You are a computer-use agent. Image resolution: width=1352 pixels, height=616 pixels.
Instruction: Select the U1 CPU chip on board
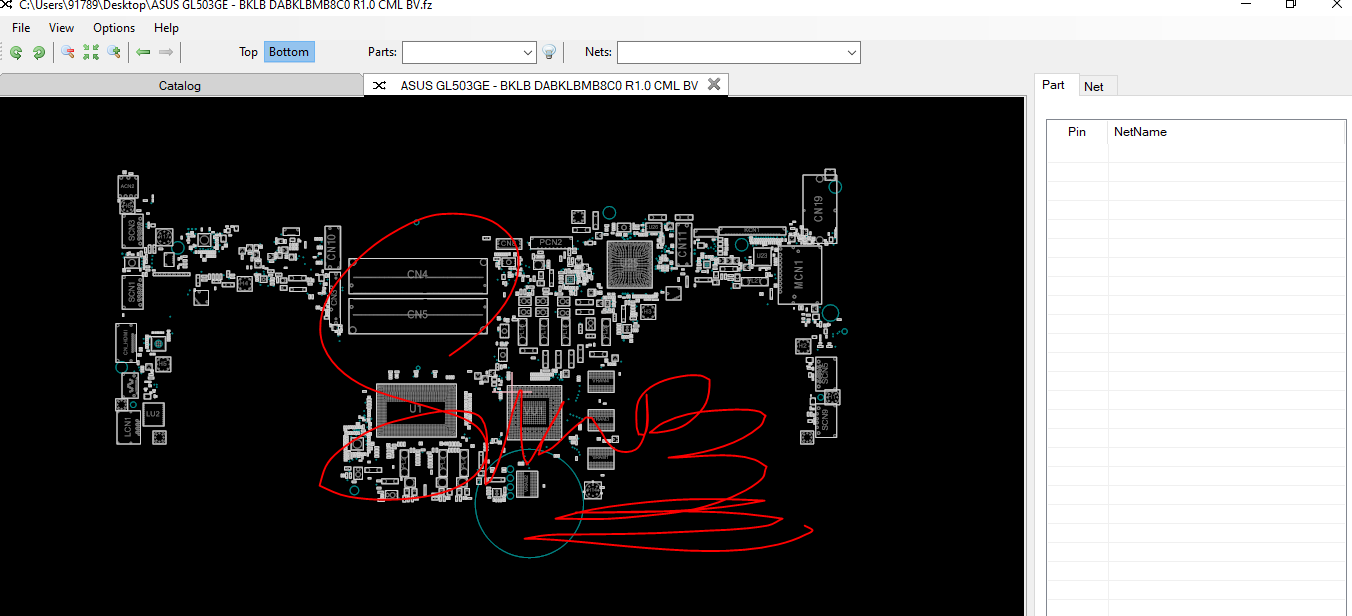416,409
